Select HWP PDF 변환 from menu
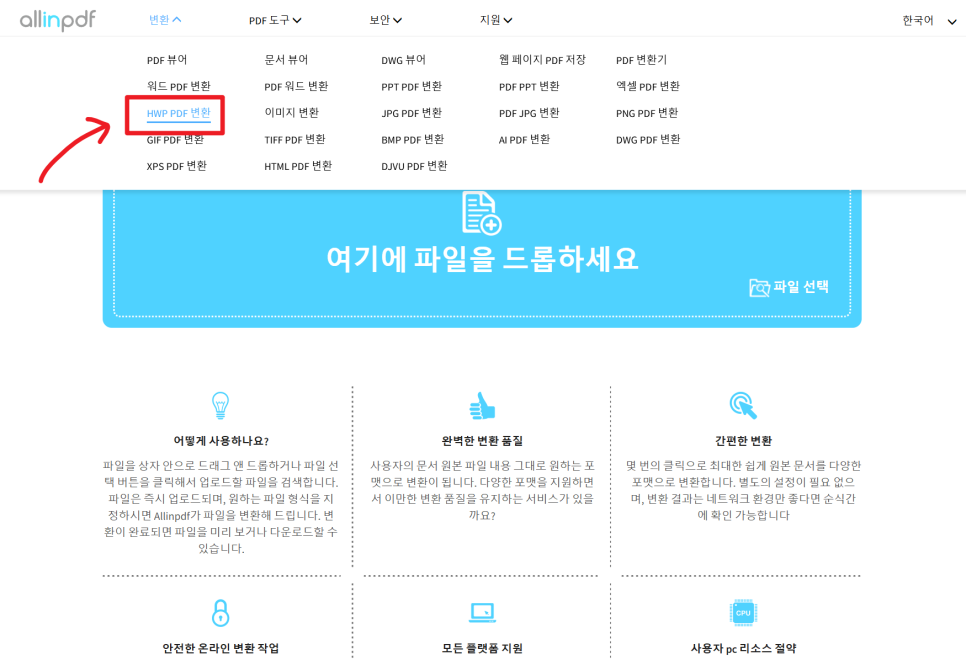966x660 pixels. click(x=179, y=113)
